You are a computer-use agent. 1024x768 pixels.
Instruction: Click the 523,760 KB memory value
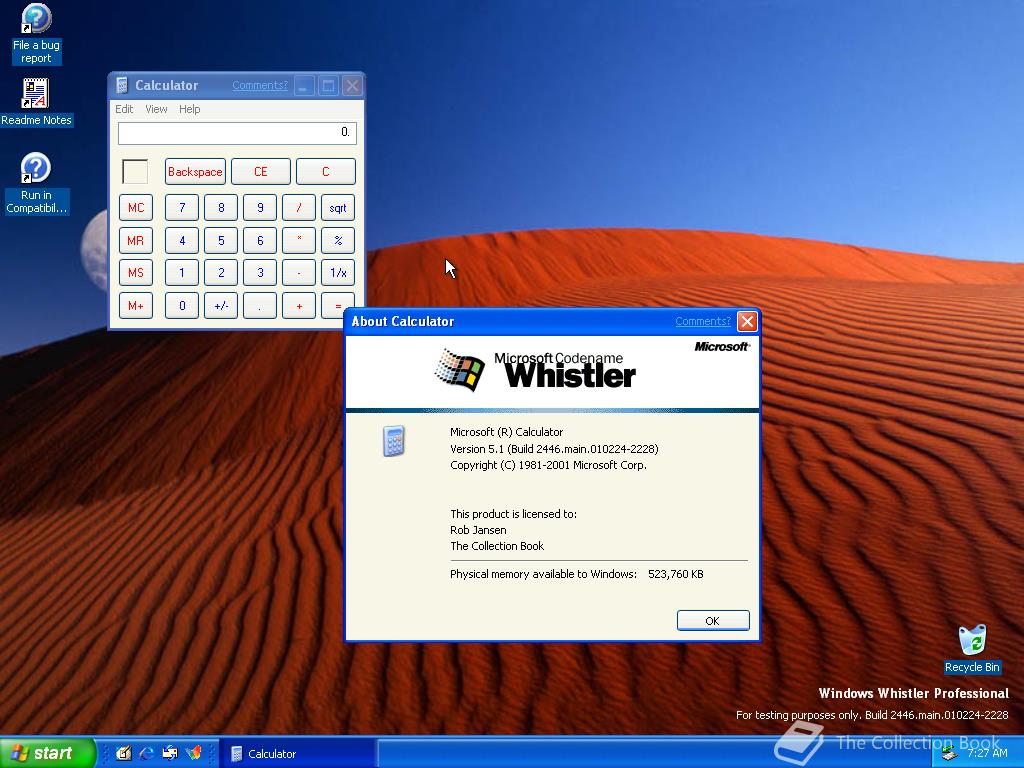coord(675,574)
